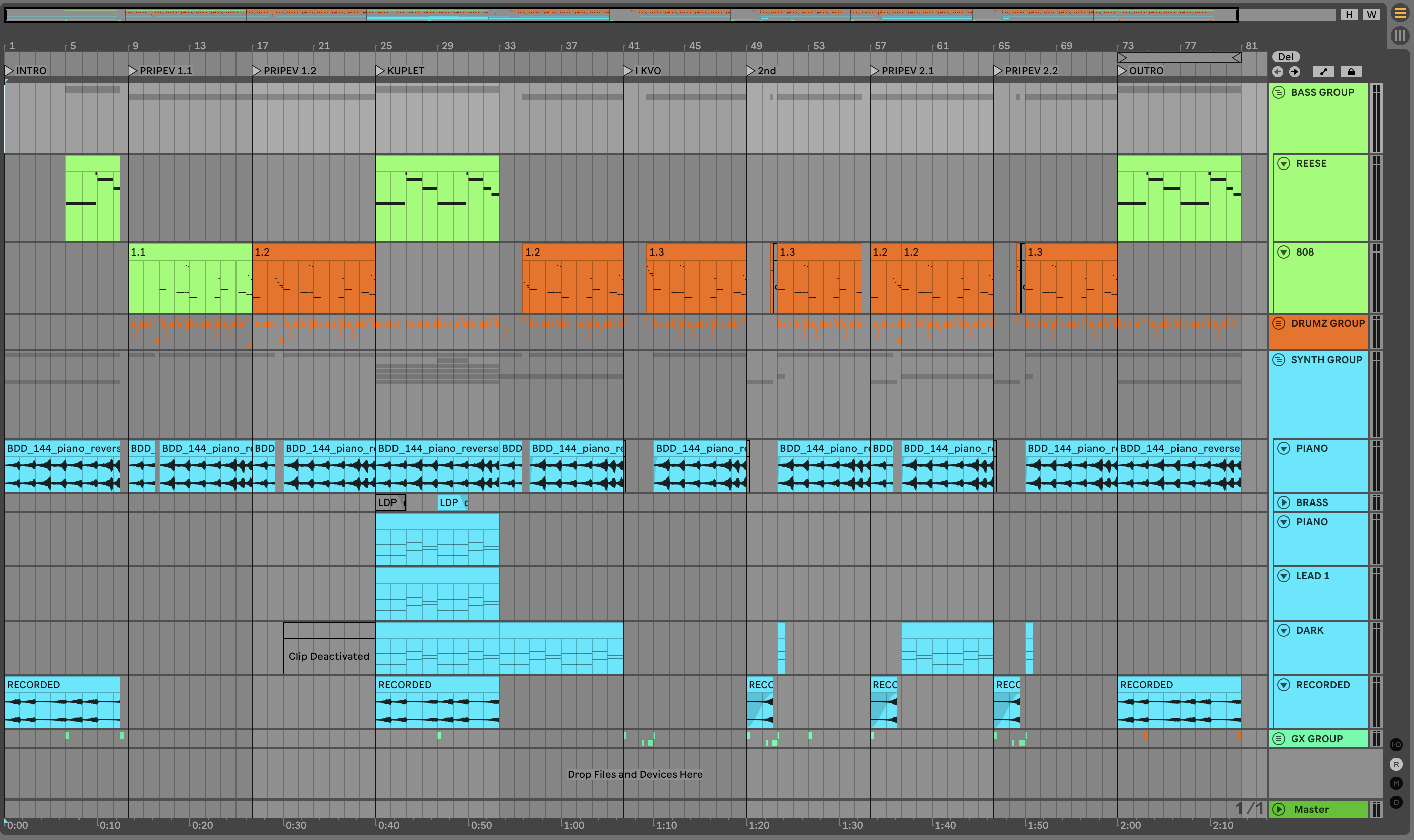This screenshot has height=840, width=1414.
Task: Click the automation mode line icon
Action: pyautogui.click(x=1323, y=72)
